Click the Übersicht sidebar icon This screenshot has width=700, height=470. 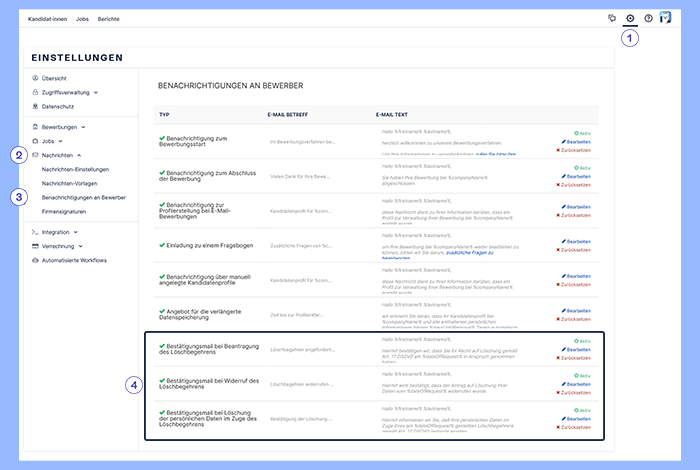click(35, 78)
